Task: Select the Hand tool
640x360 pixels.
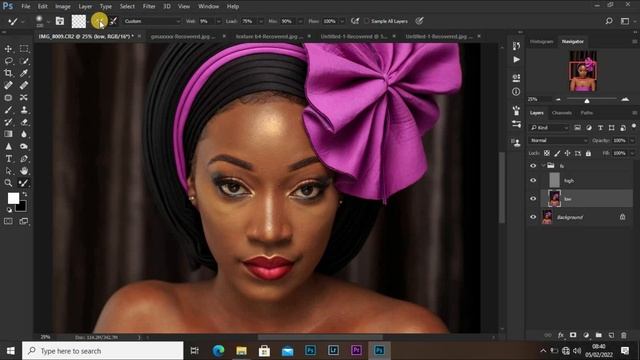Action: (24, 171)
